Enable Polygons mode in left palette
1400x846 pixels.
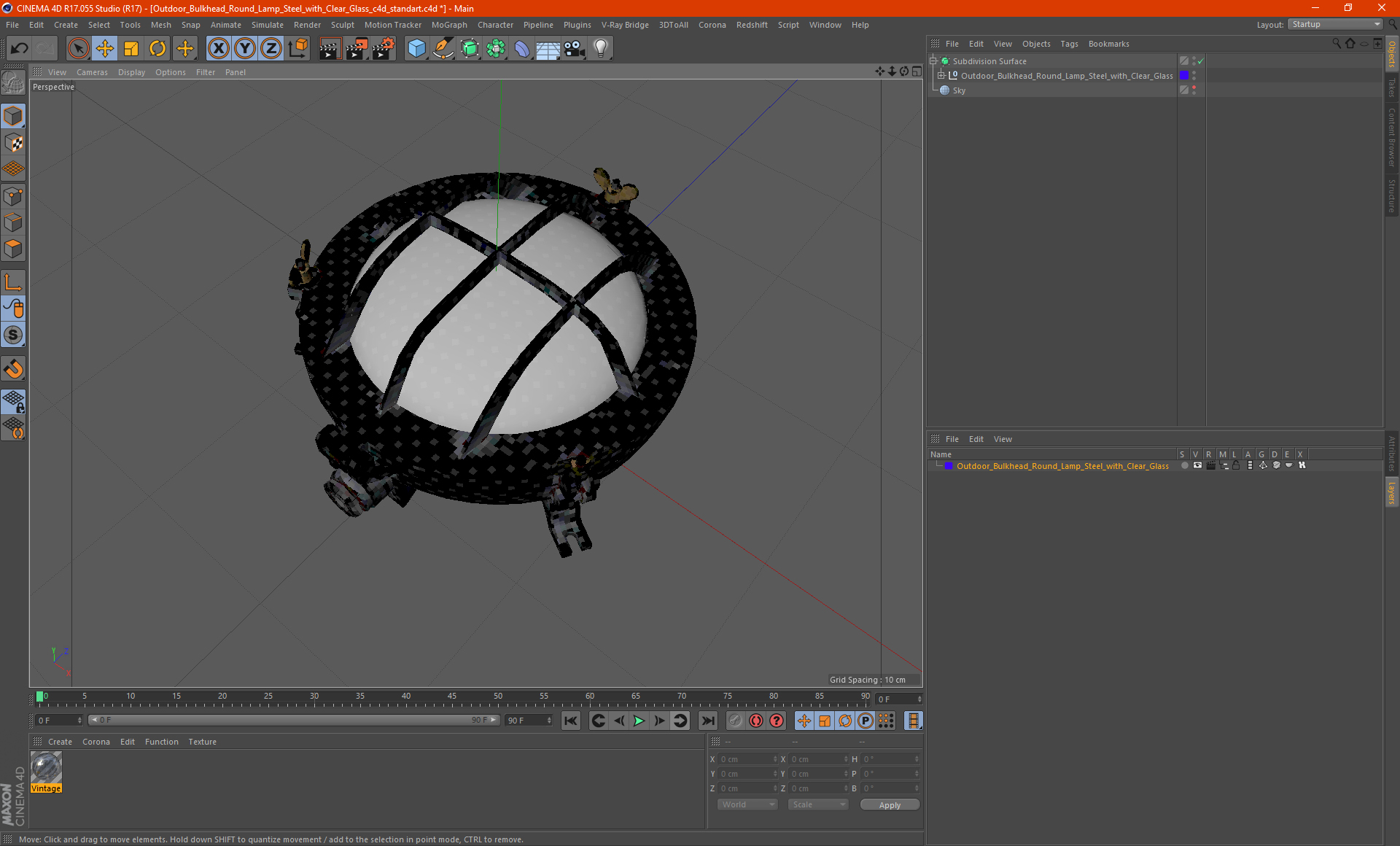tap(14, 249)
